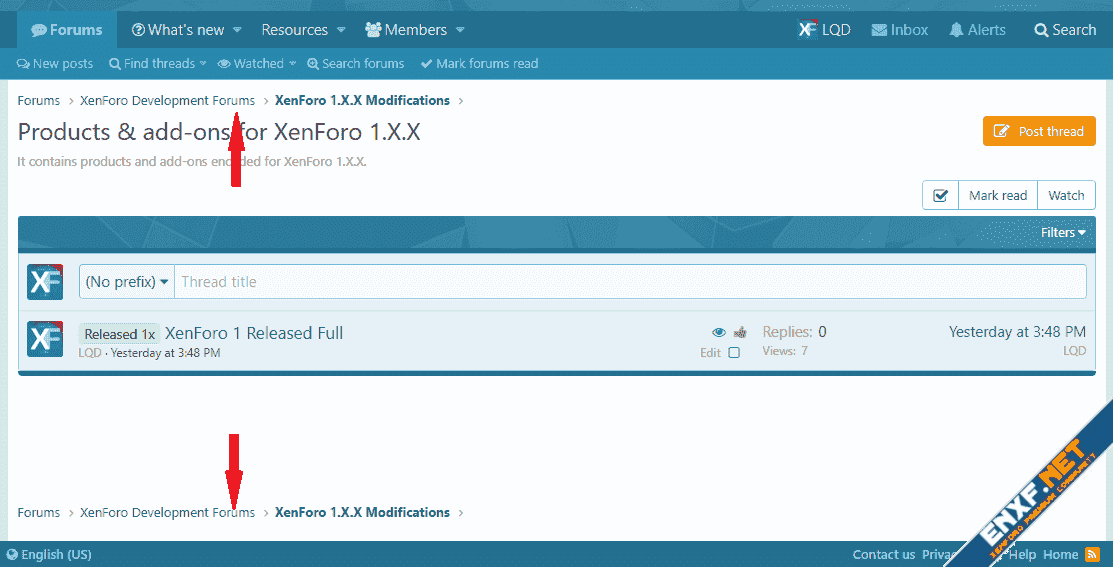Go to the Forums tab
Viewport: 1113px width, 567px height.
pos(67,30)
